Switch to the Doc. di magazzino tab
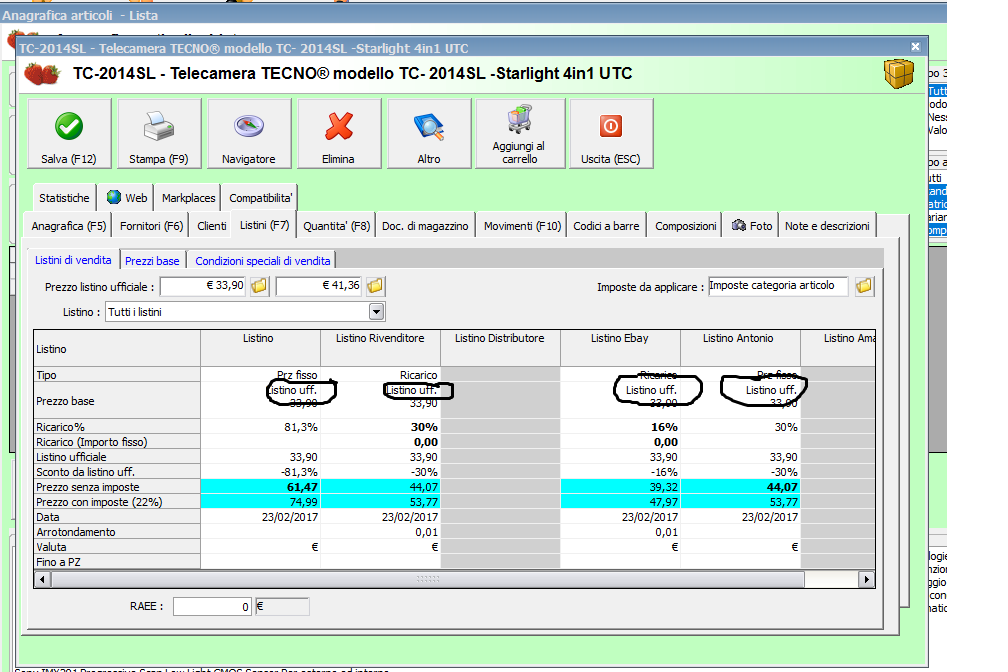The width and height of the screenshot is (1008, 672). (425, 226)
